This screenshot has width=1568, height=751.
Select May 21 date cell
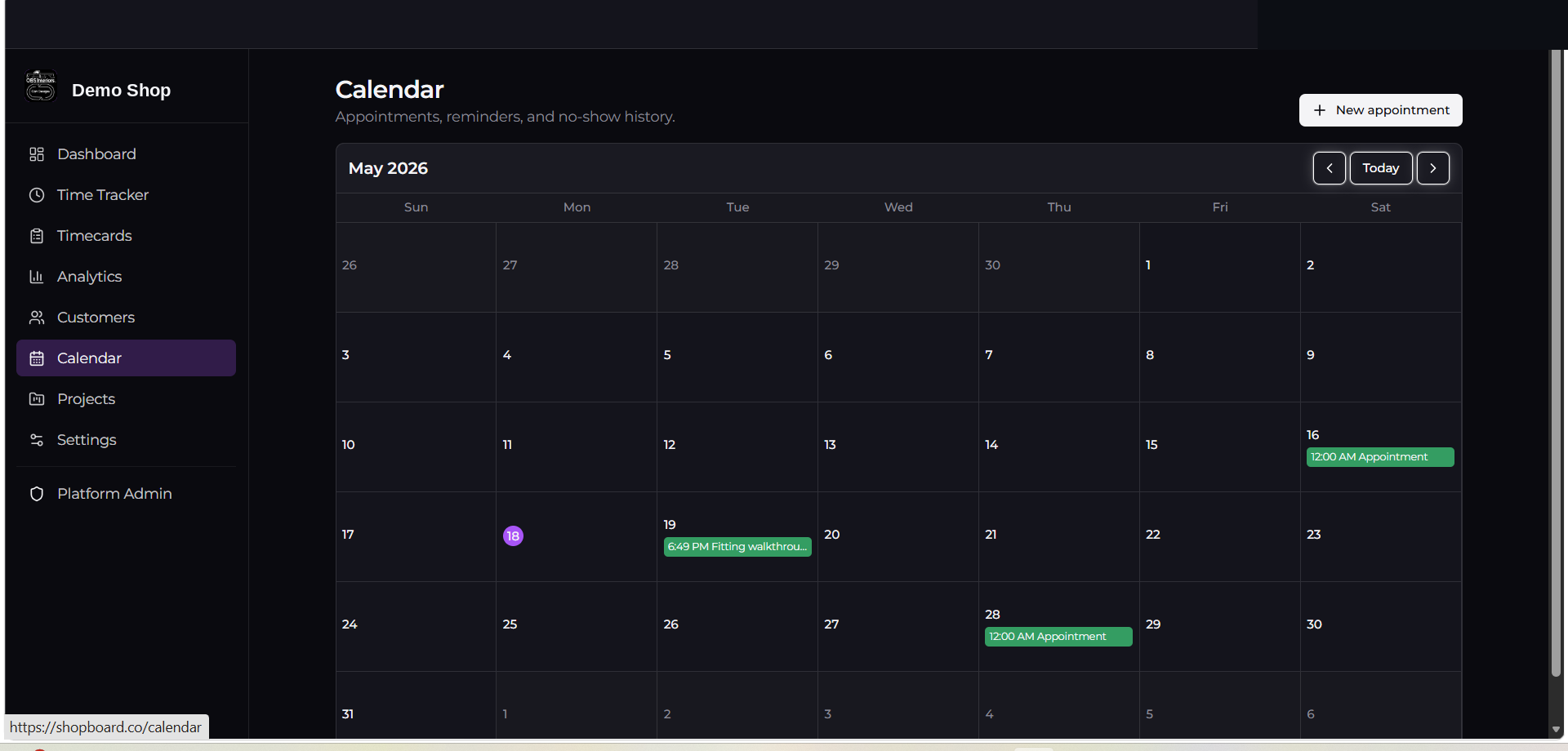tap(1059, 537)
